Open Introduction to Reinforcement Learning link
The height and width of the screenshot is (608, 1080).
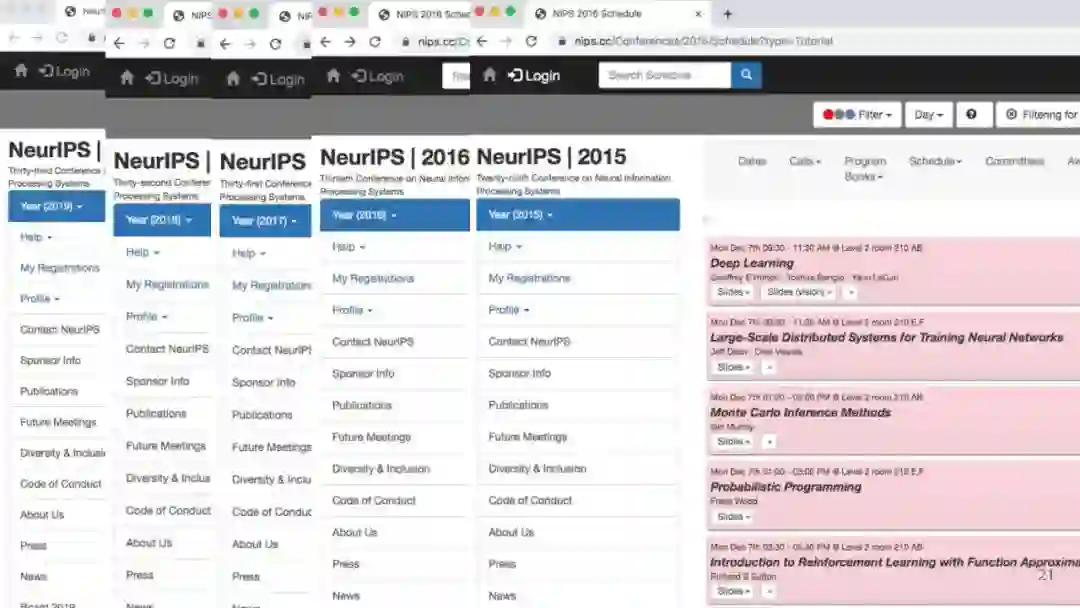point(894,562)
